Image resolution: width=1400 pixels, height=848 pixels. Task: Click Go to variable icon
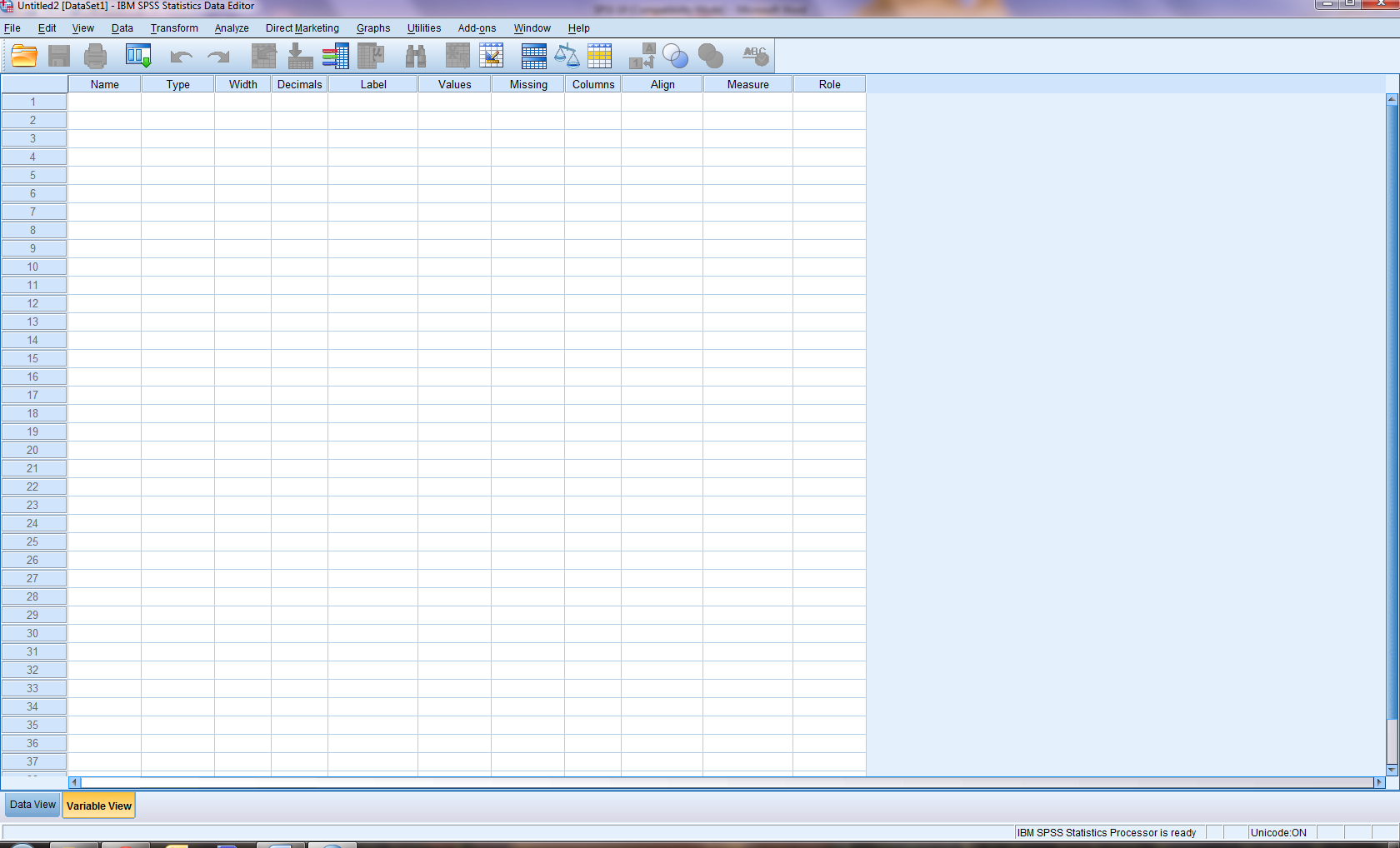(x=300, y=56)
